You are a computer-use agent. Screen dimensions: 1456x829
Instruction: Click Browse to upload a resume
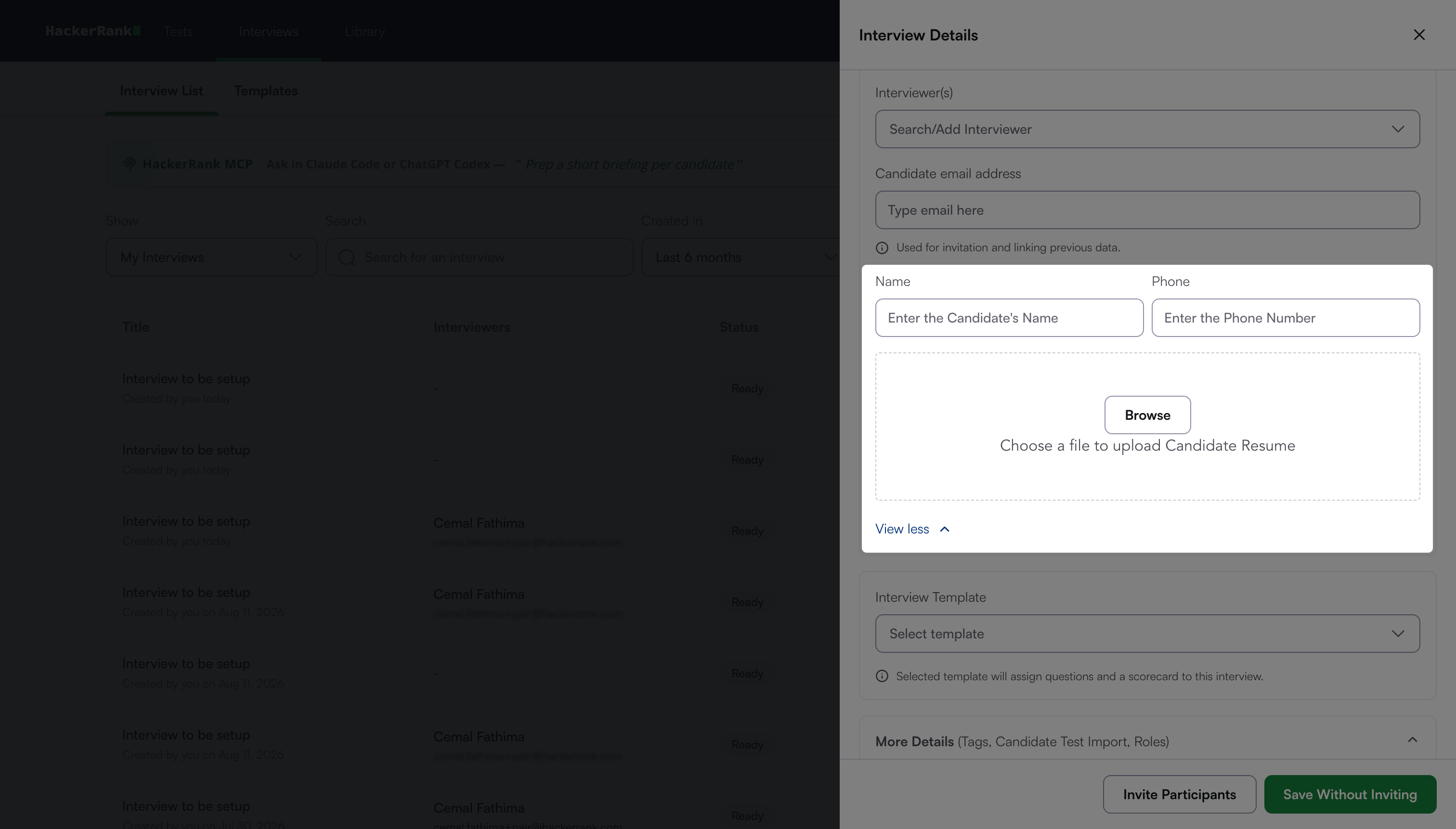pos(1147,415)
